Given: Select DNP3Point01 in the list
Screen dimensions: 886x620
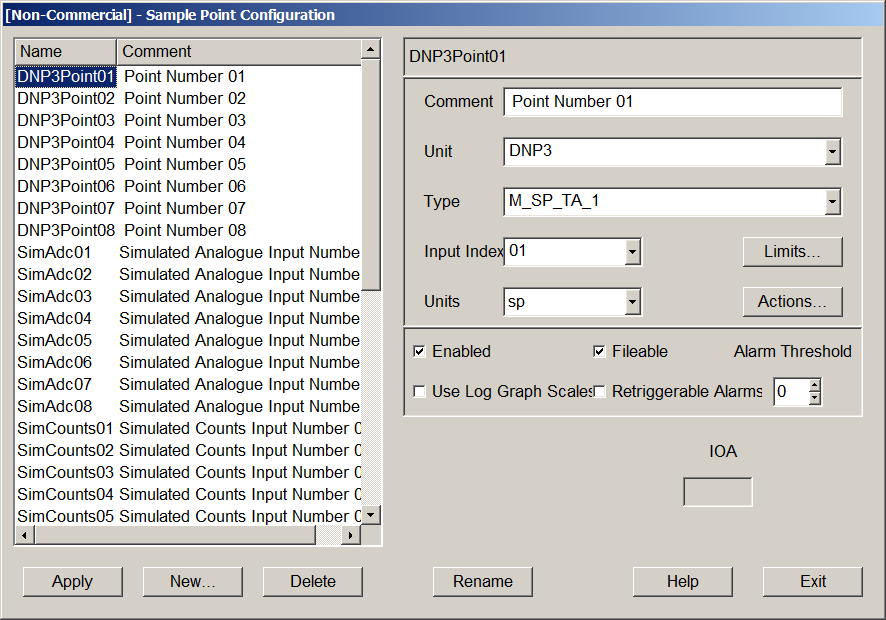Looking at the screenshot, I should [66, 76].
